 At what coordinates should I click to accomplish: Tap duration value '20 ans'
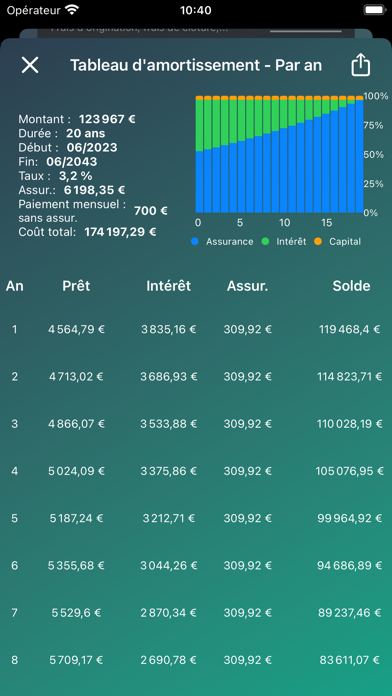coord(86,133)
